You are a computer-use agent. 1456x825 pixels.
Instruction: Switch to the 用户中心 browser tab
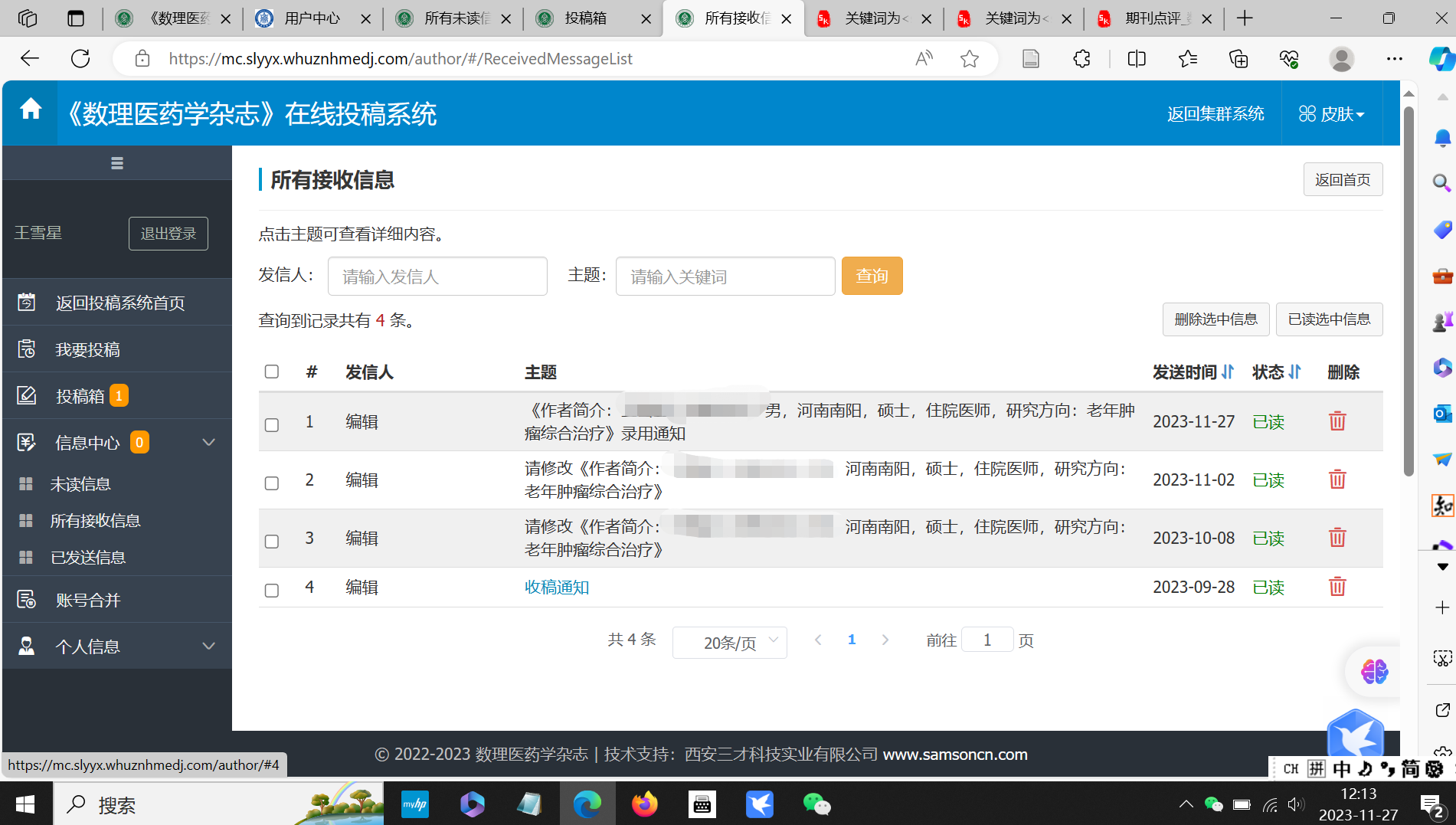312,18
